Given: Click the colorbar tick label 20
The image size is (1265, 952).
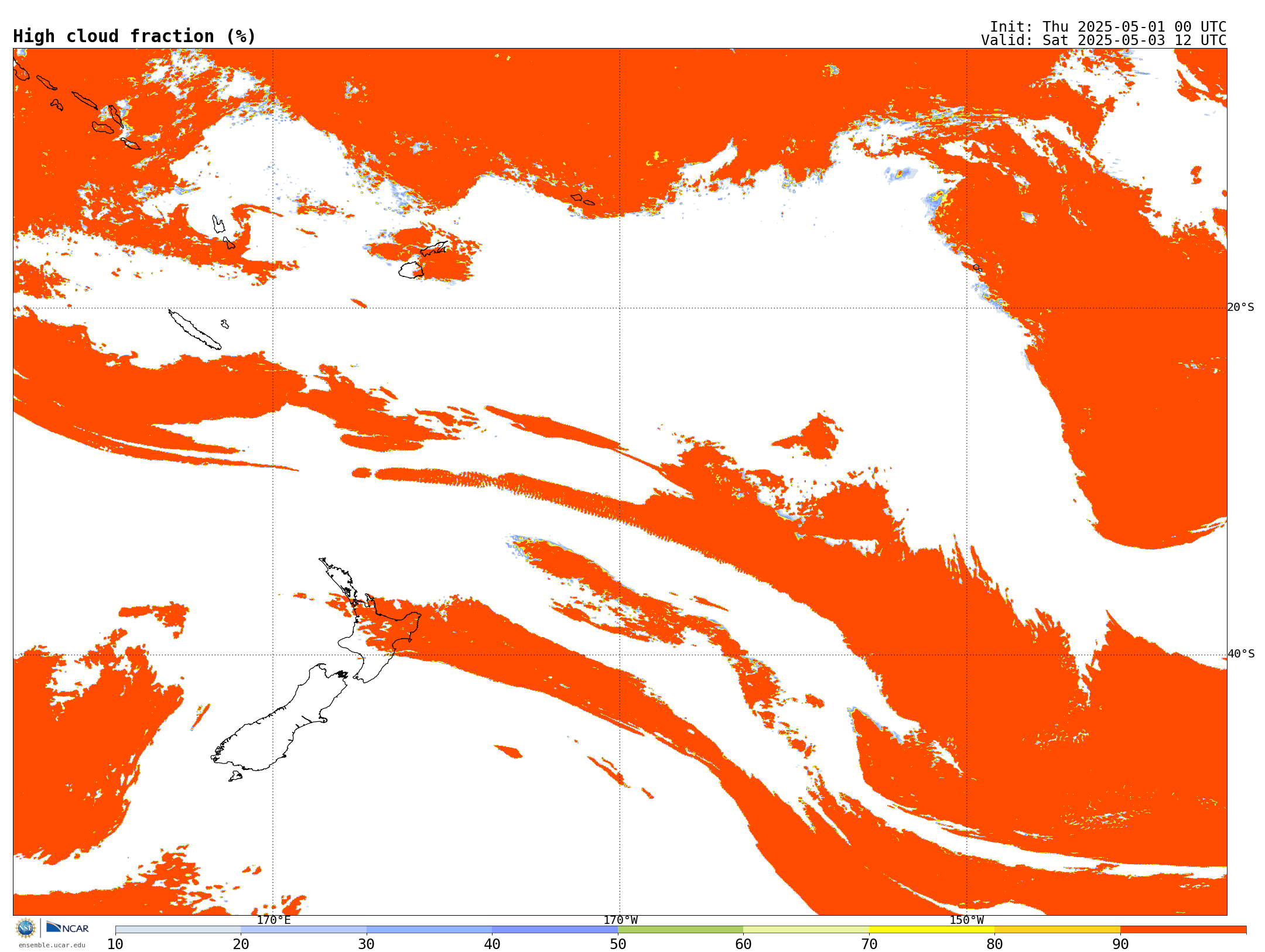Looking at the screenshot, I should pyautogui.click(x=241, y=944).
